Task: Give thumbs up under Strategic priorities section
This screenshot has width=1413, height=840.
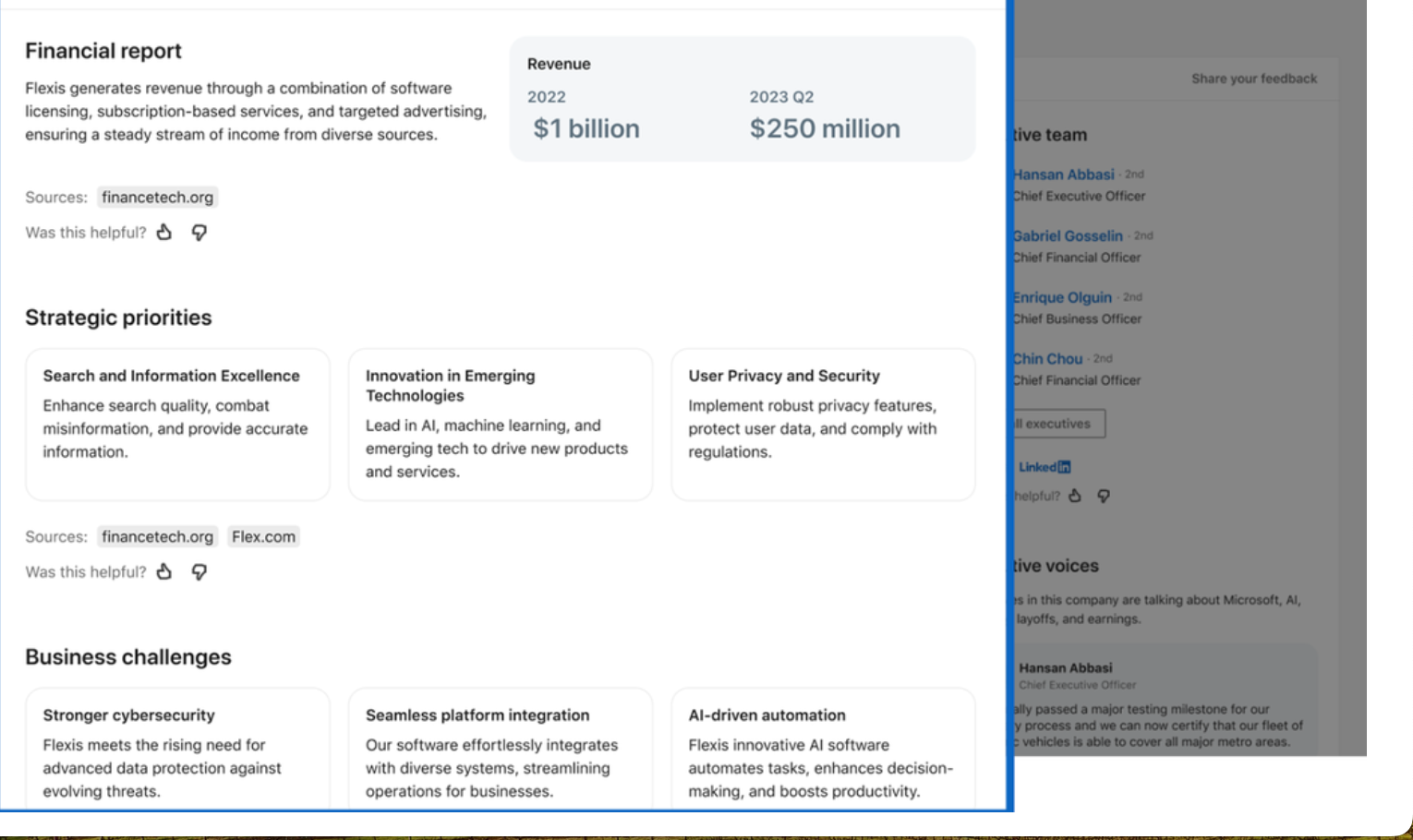Action: (164, 571)
